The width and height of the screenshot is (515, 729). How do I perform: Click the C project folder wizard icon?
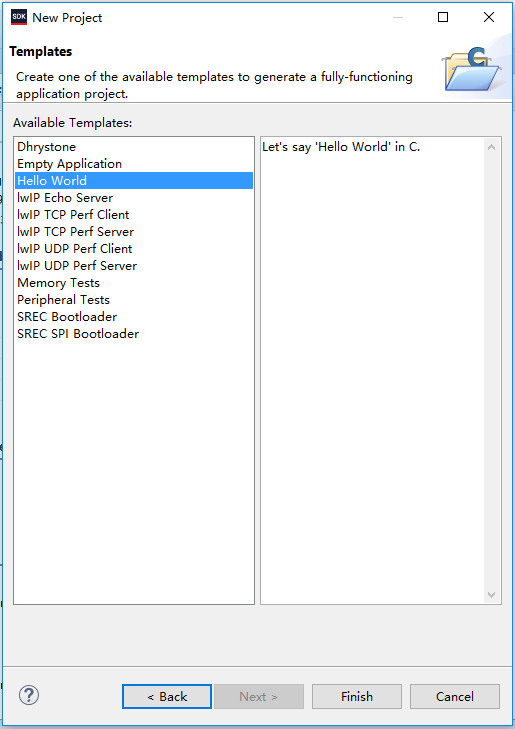click(472, 69)
